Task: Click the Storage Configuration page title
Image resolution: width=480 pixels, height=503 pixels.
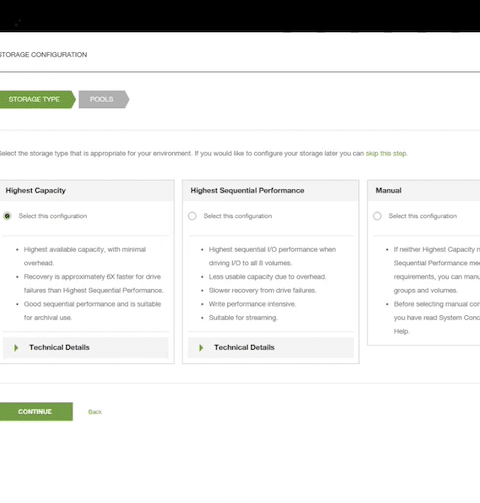Action: [x=43, y=55]
